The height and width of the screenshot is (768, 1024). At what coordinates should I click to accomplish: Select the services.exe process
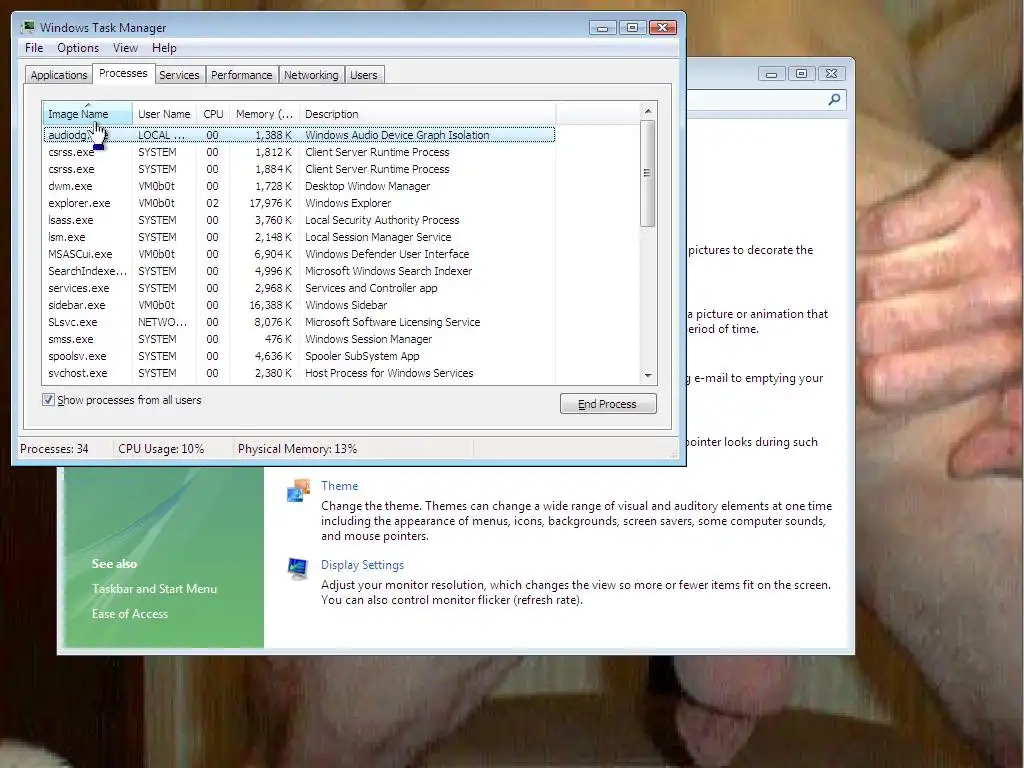[299, 288]
